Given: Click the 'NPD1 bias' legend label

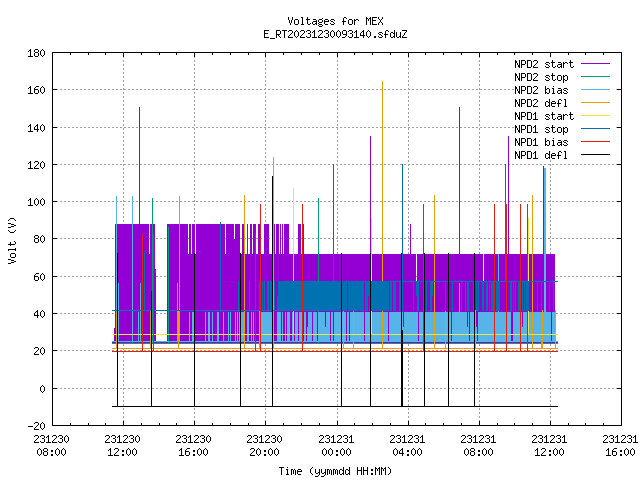Looking at the screenshot, I should click(541, 142).
